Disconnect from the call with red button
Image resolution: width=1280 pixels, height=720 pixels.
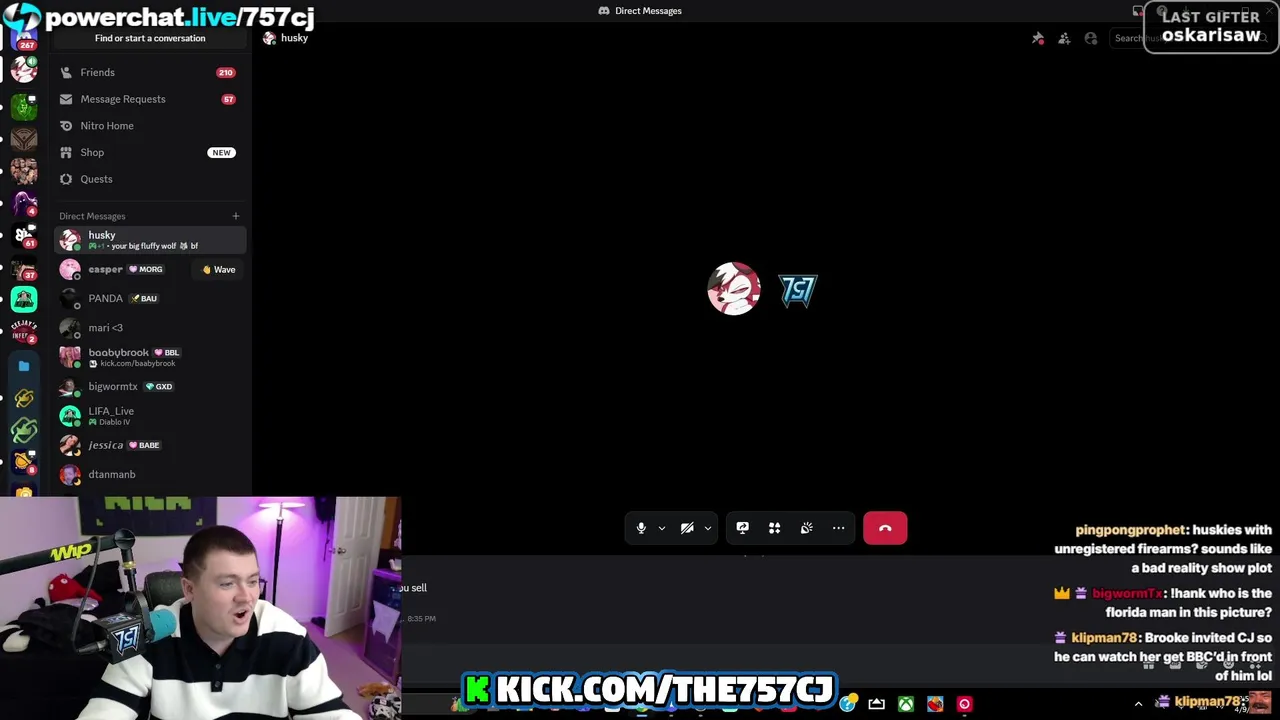click(885, 528)
